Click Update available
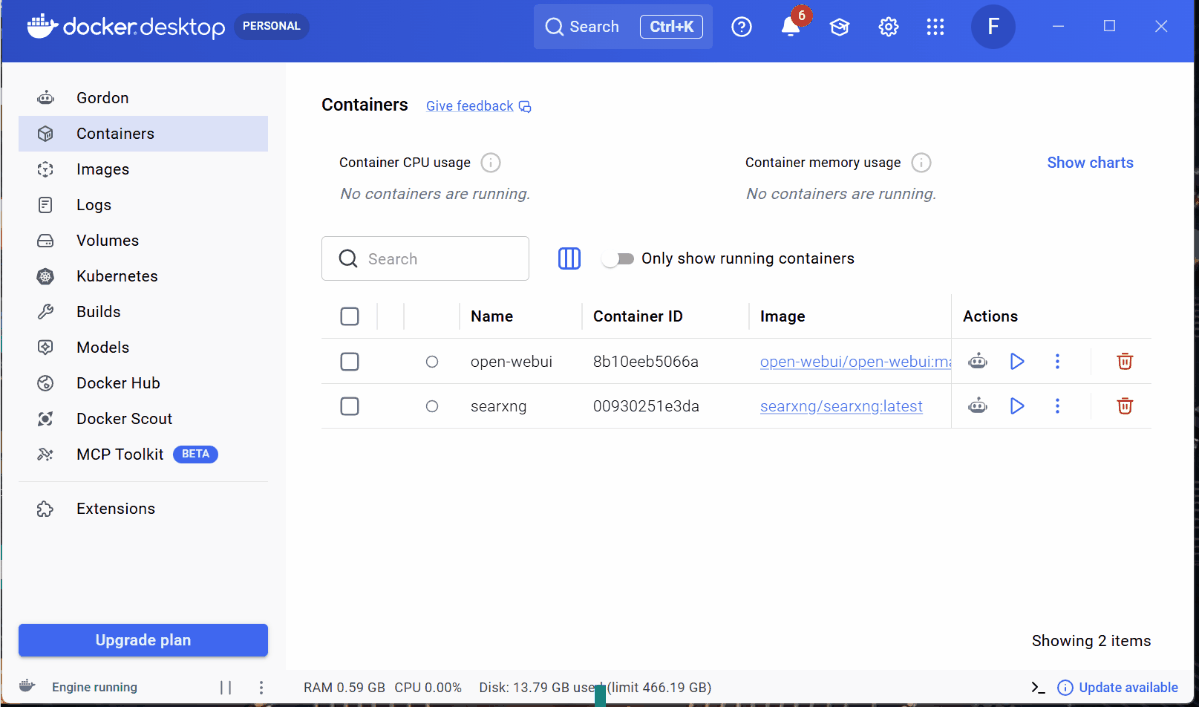Screen dimensions: 1199x707 tap(1118, 688)
